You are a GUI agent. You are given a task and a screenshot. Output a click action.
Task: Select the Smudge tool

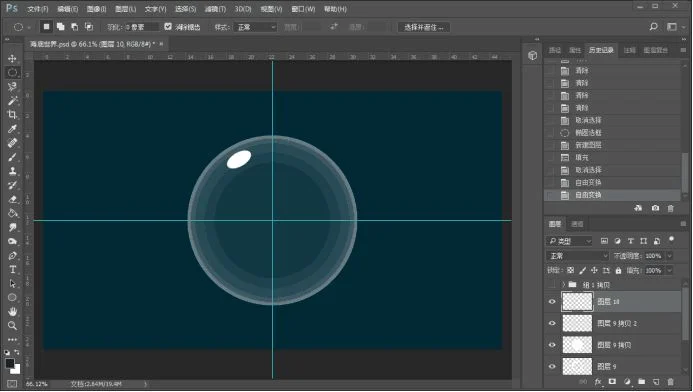click(x=12, y=227)
